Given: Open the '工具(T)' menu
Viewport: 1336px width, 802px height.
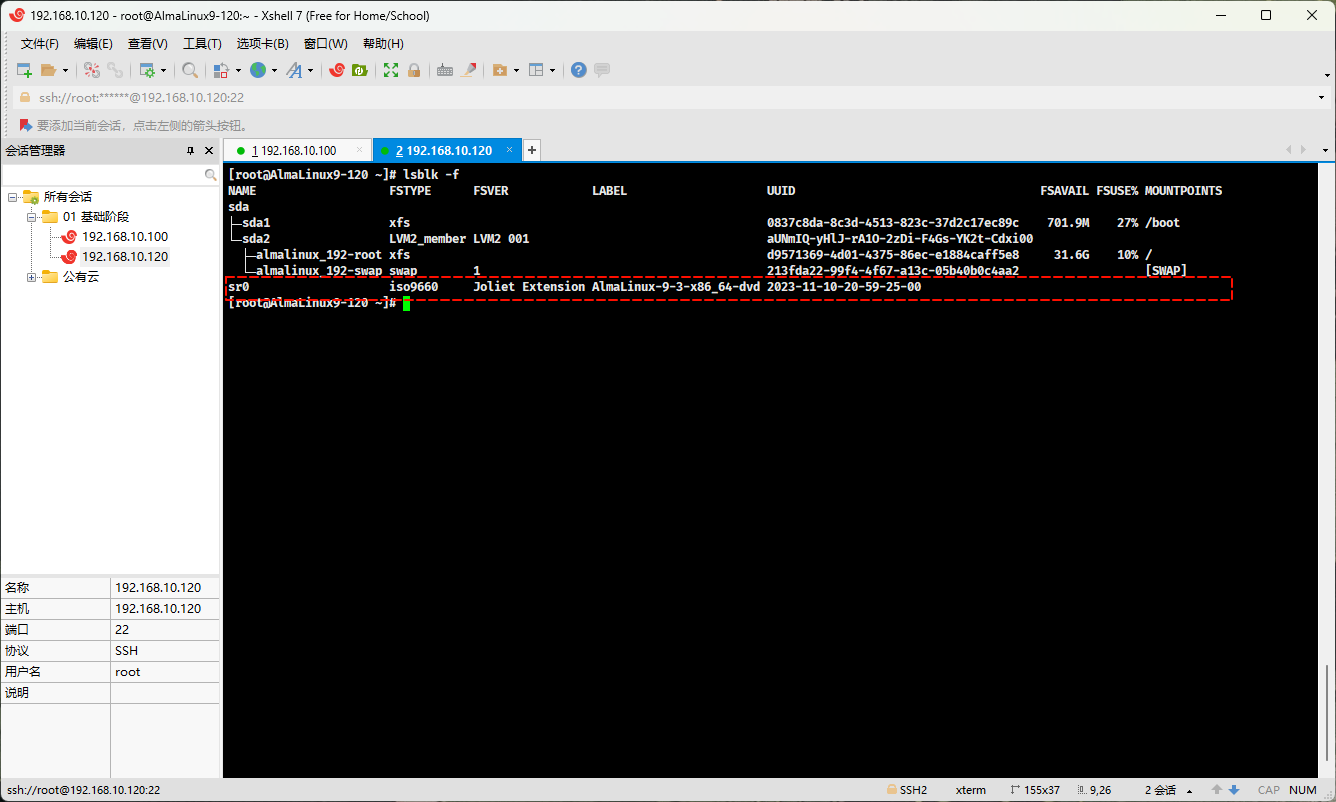Looking at the screenshot, I should (202, 44).
